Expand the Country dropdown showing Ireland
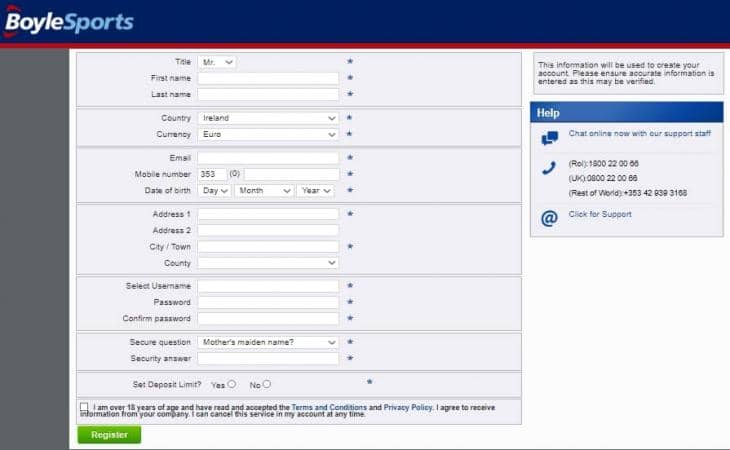Screen dimensions: 730x450 tap(268, 118)
